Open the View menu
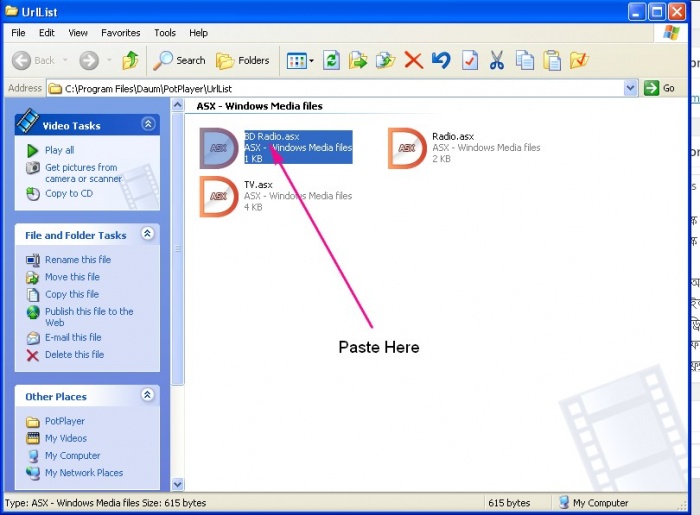700x515 pixels. [x=78, y=33]
